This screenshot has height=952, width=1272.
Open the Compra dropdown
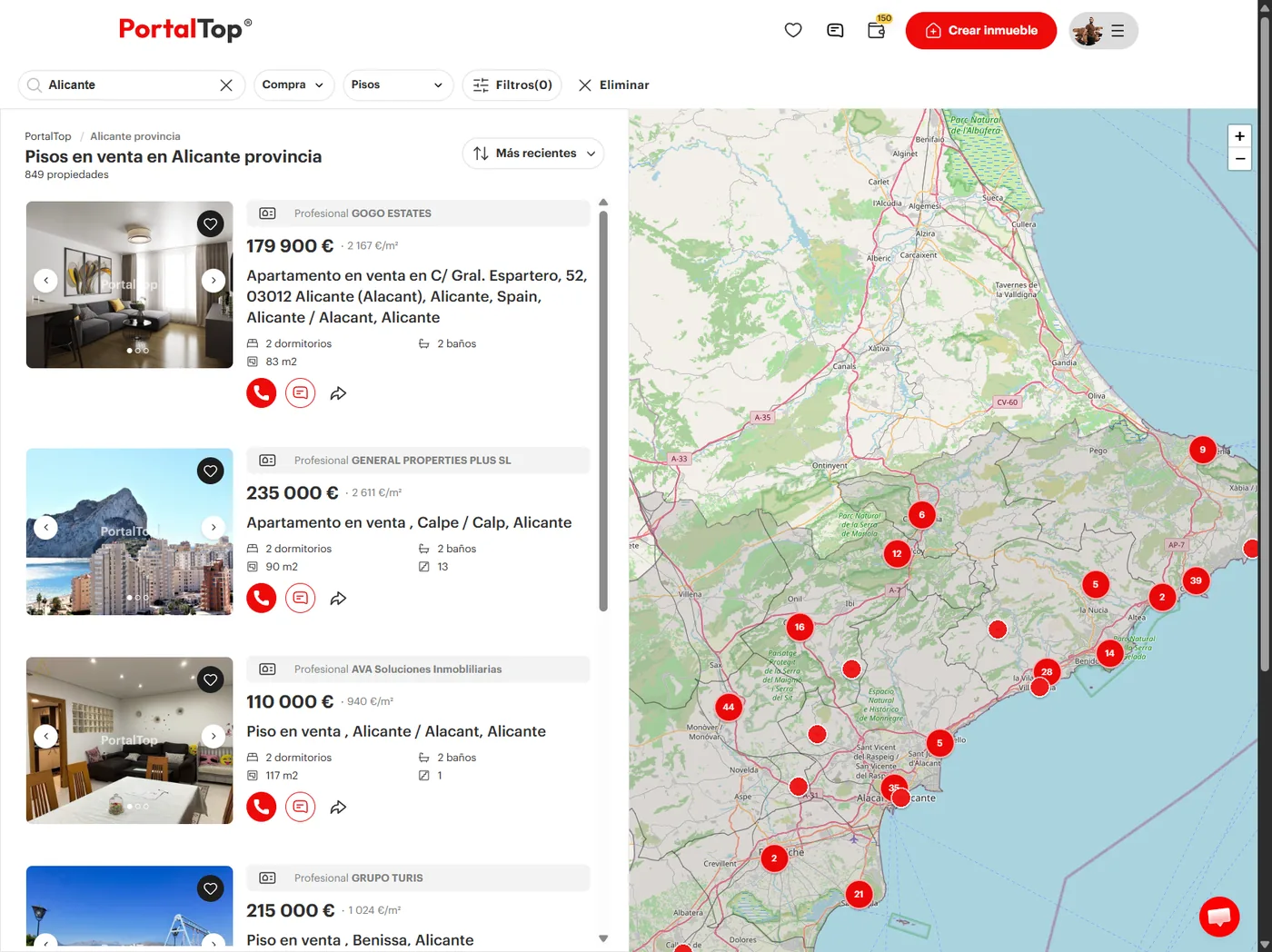click(293, 84)
